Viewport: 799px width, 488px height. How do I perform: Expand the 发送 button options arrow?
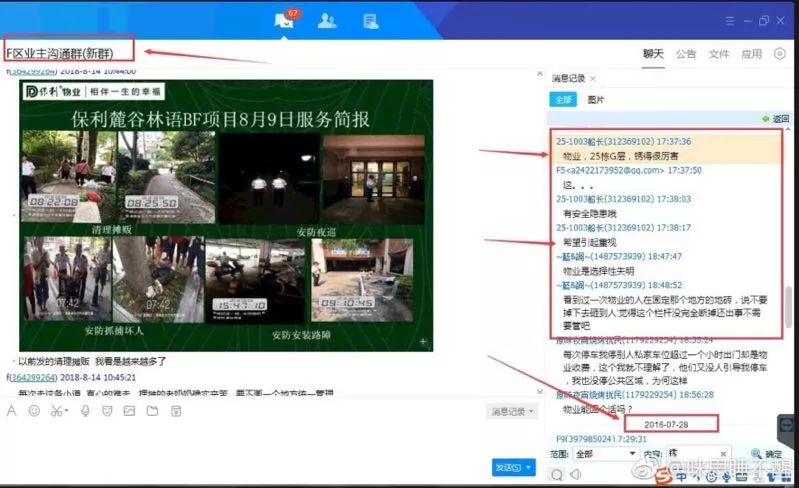529,467
